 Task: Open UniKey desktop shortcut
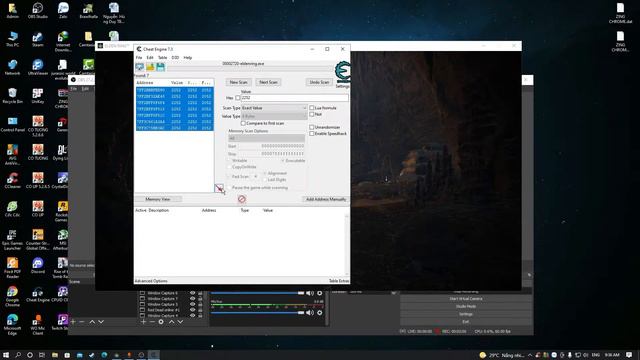coord(38,96)
